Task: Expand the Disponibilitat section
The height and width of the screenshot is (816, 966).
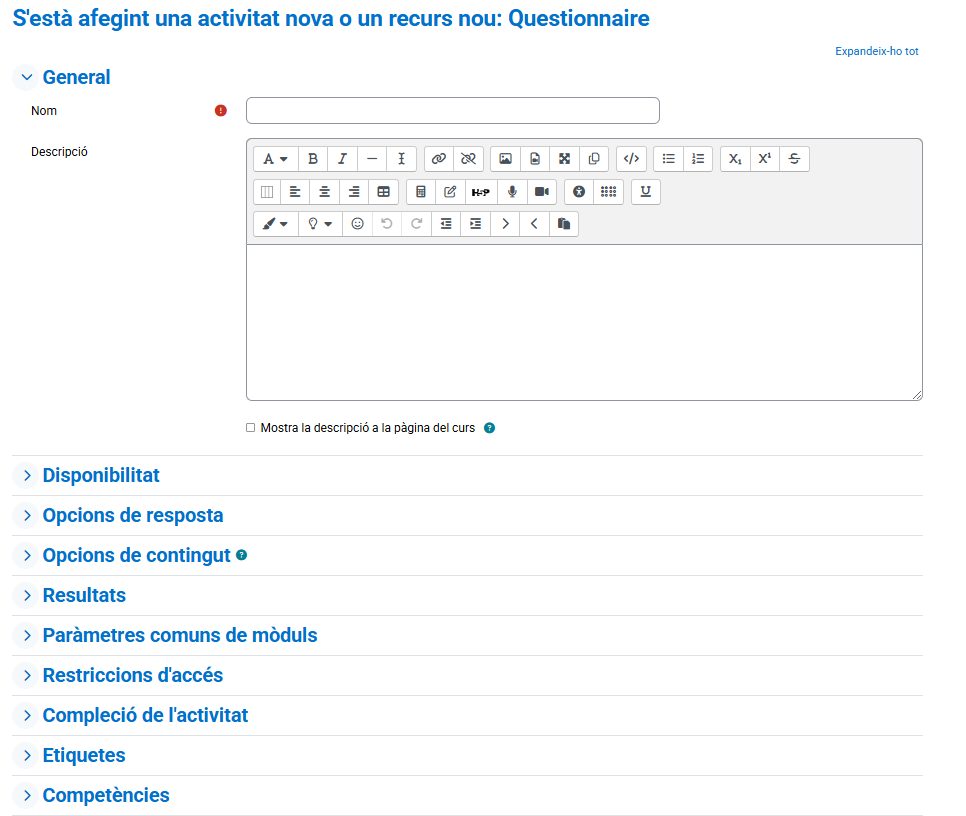Action: click(100, 476)
